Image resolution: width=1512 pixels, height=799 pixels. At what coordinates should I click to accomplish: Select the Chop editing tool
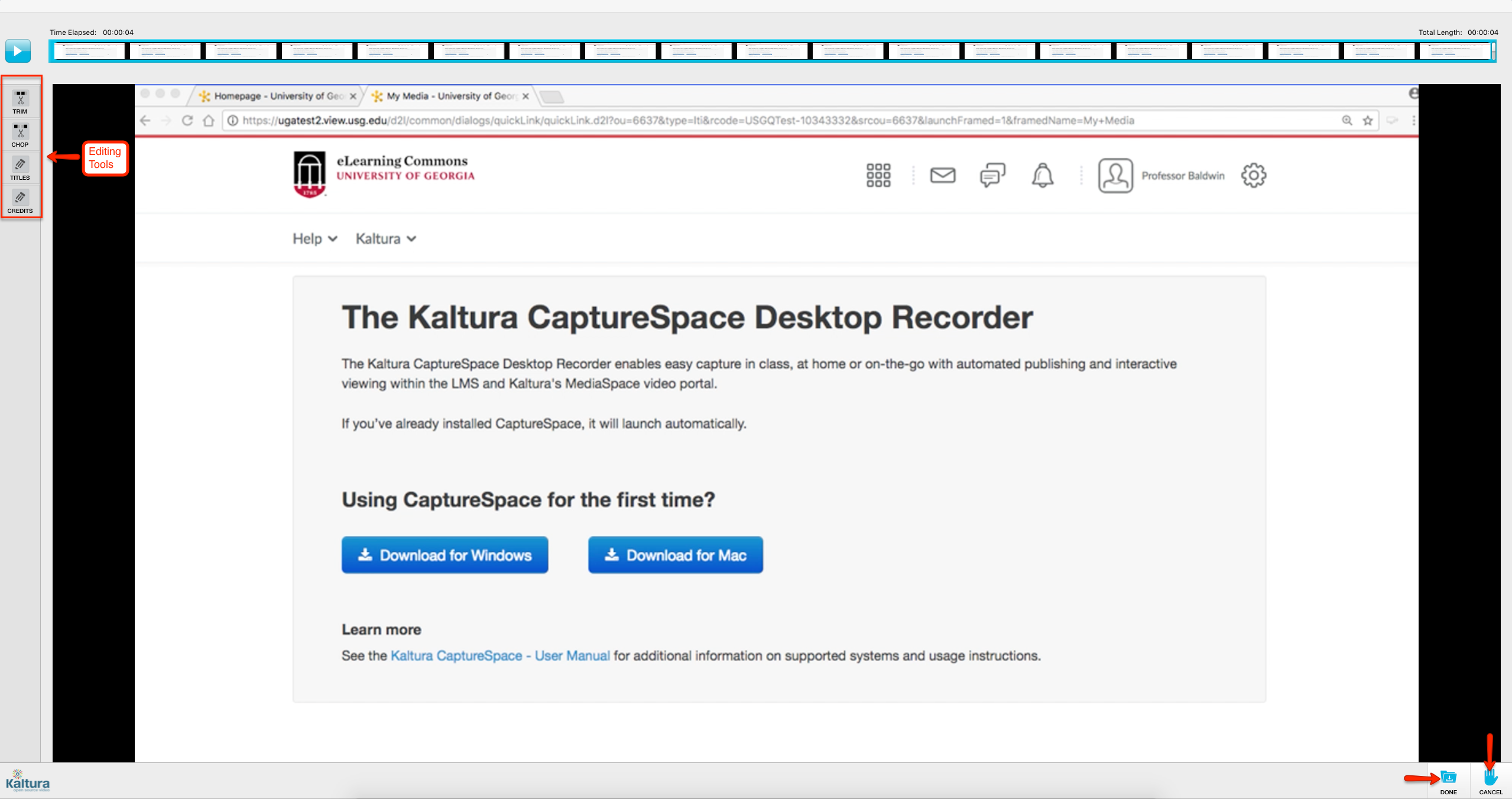[x=20, y=135]
